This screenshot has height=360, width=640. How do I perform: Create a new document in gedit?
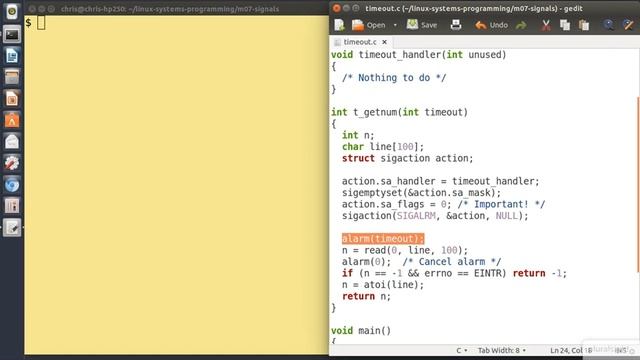(339, 25)
